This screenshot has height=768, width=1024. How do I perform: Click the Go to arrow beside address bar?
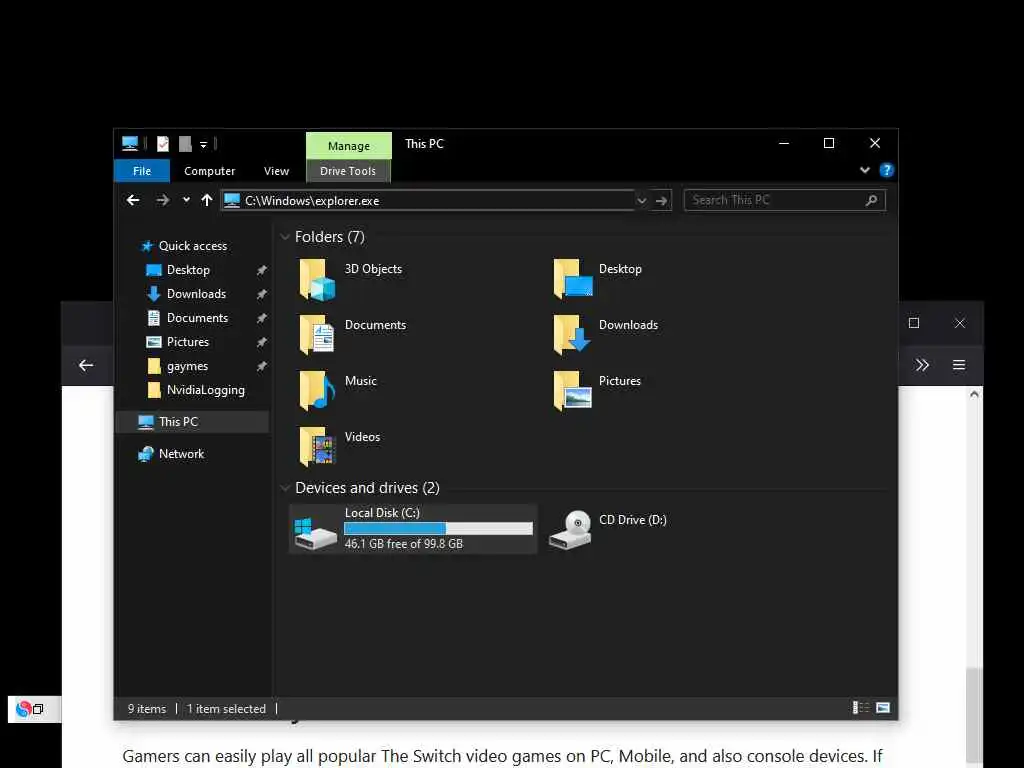(x=662, y=200)
